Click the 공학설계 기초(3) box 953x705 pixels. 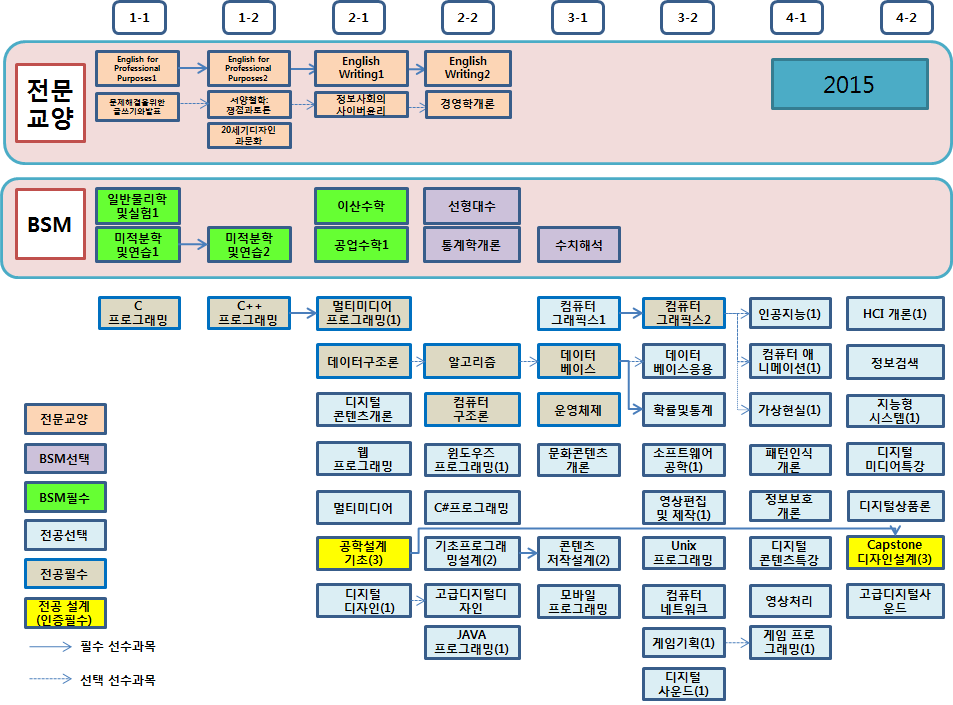[x=363, y=552]
